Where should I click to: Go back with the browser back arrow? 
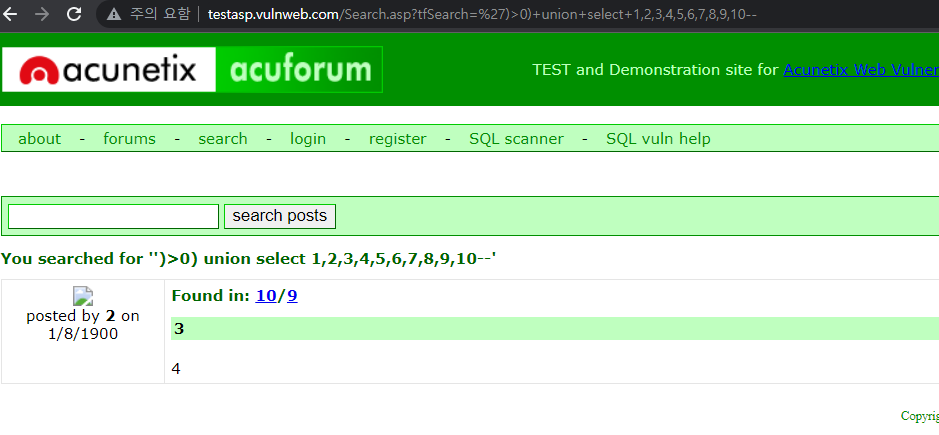[x=10, y=14]
